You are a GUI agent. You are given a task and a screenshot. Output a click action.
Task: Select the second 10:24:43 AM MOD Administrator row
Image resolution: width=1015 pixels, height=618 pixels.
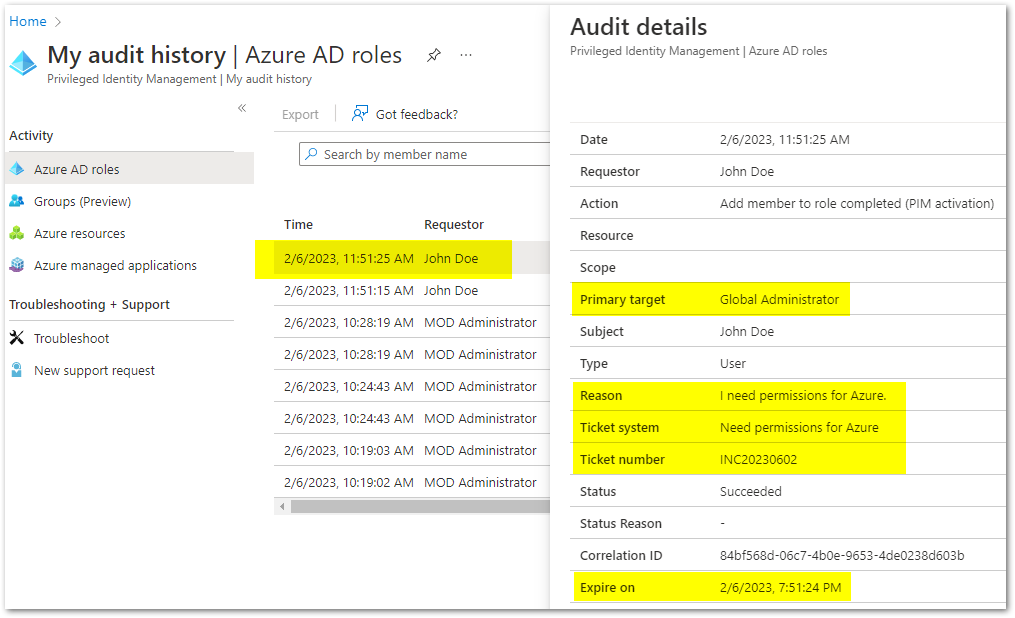pyautogui.click(x=412, y=419)
